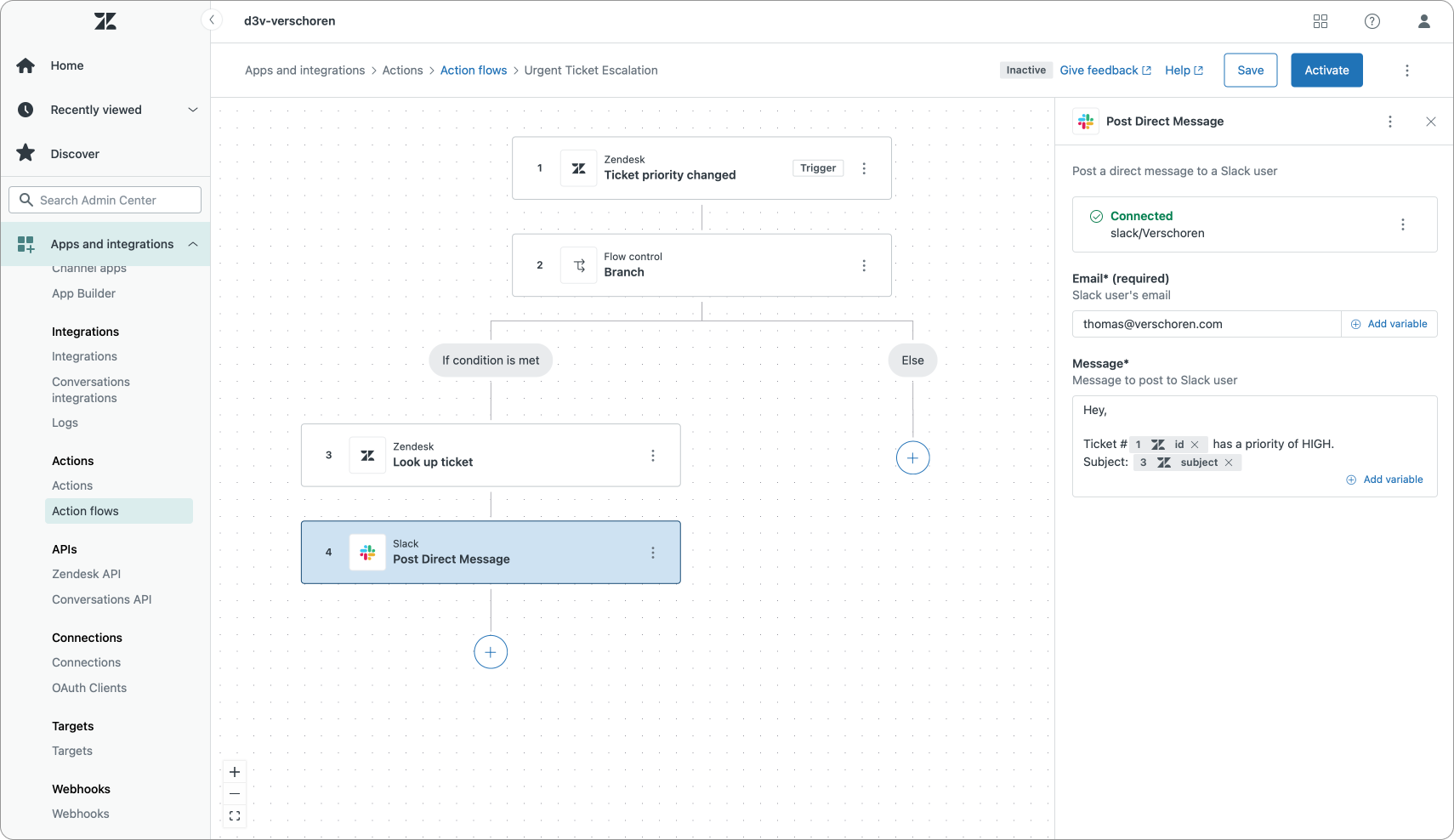Remove the subject variable from message
This screenshot has width=1454, height=840.
coord(1229,463)
